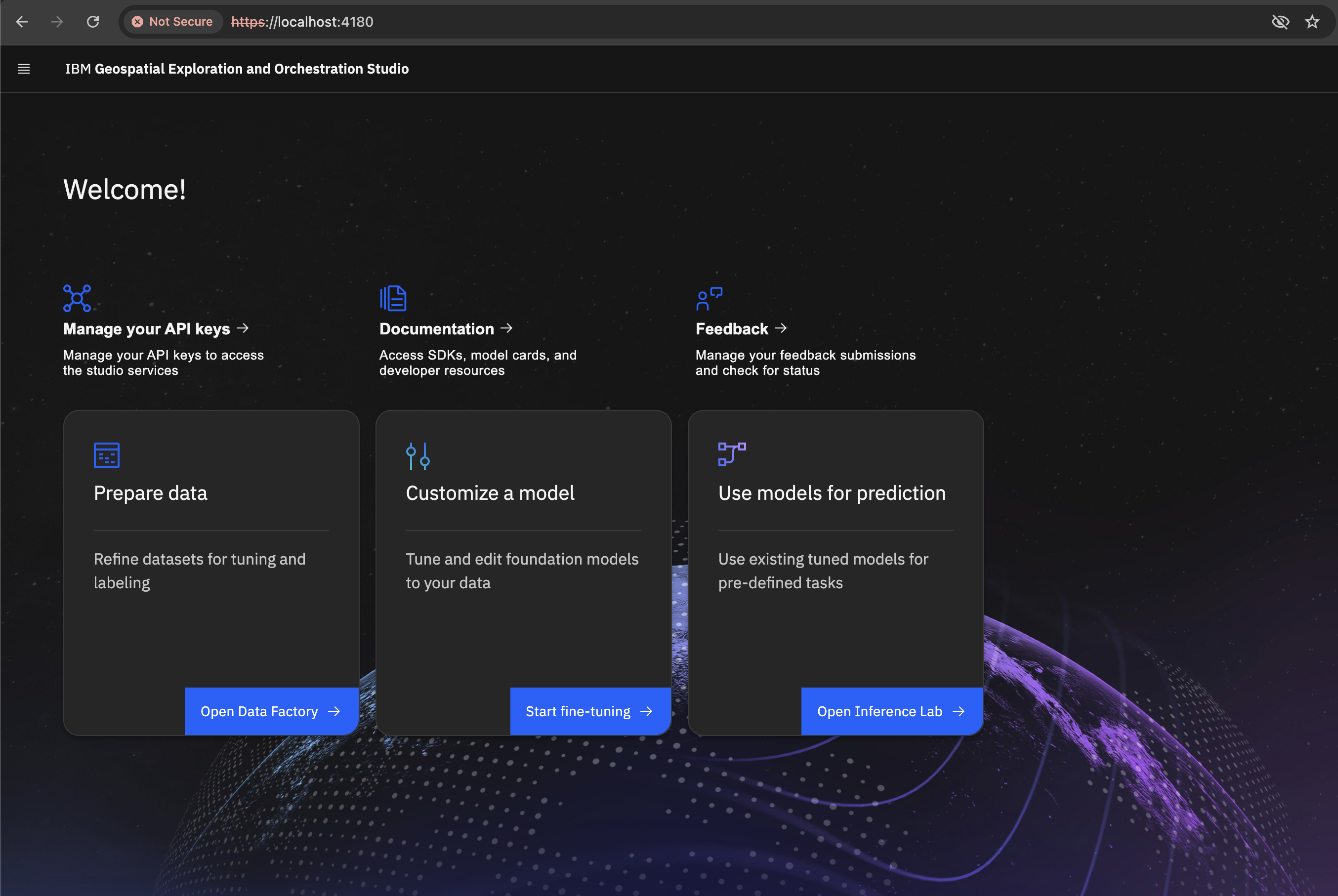Click the Documentation pages icon

(393, 298)
